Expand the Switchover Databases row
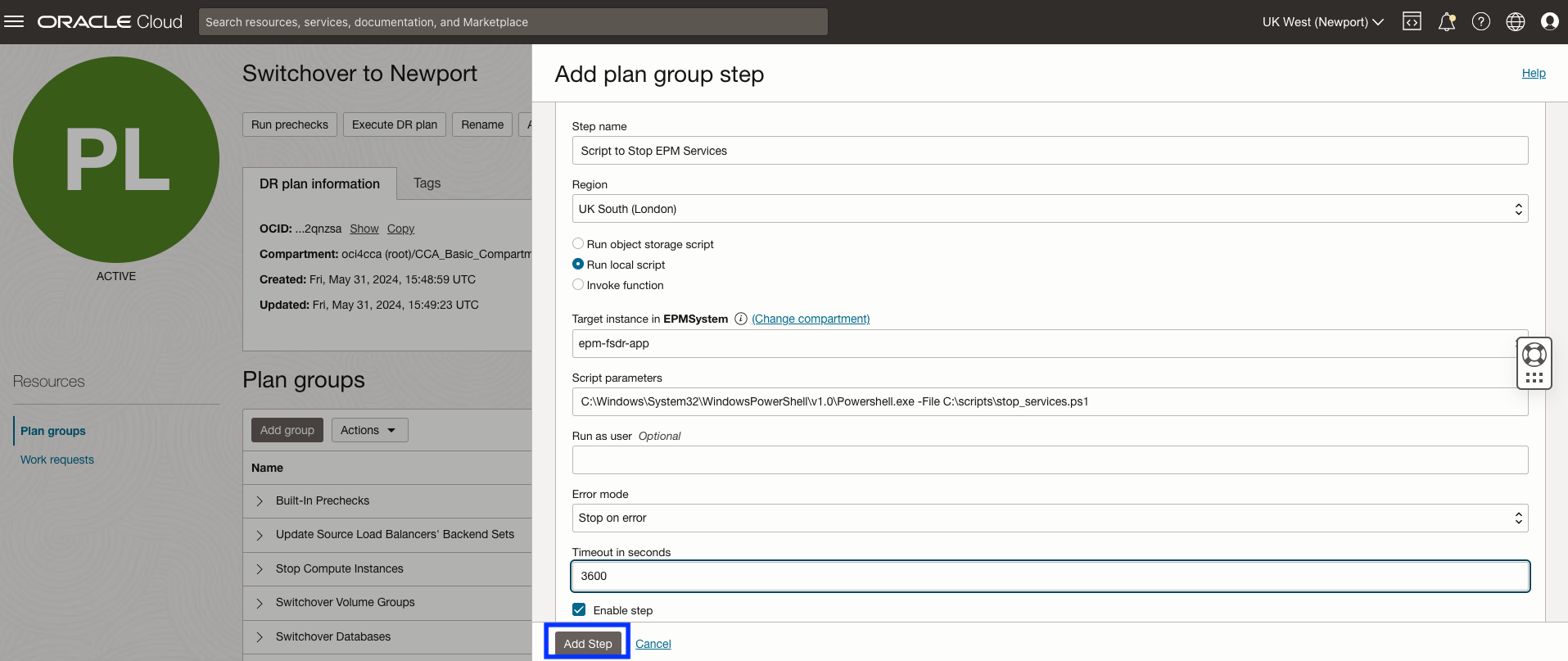Image resolution: width=1568 pixels, height=661 pixels. coord(260,637)
